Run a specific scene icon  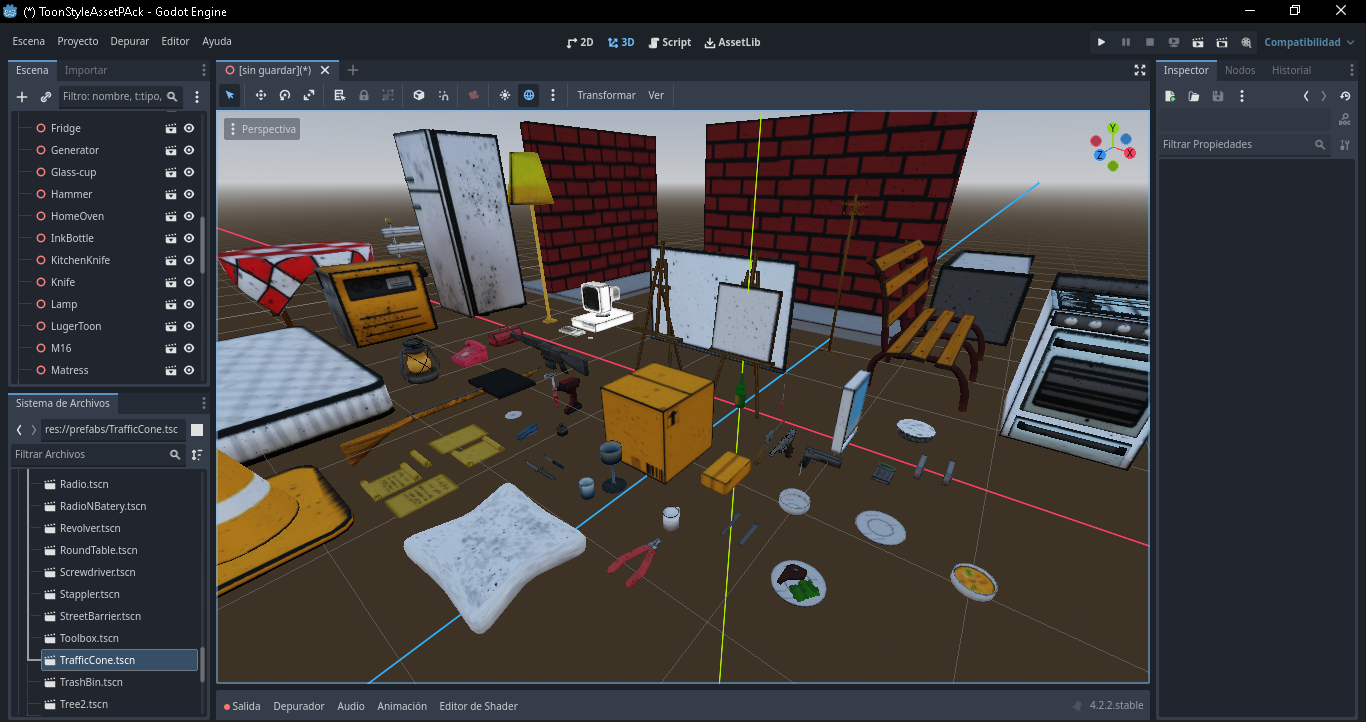pos(1222,42)
